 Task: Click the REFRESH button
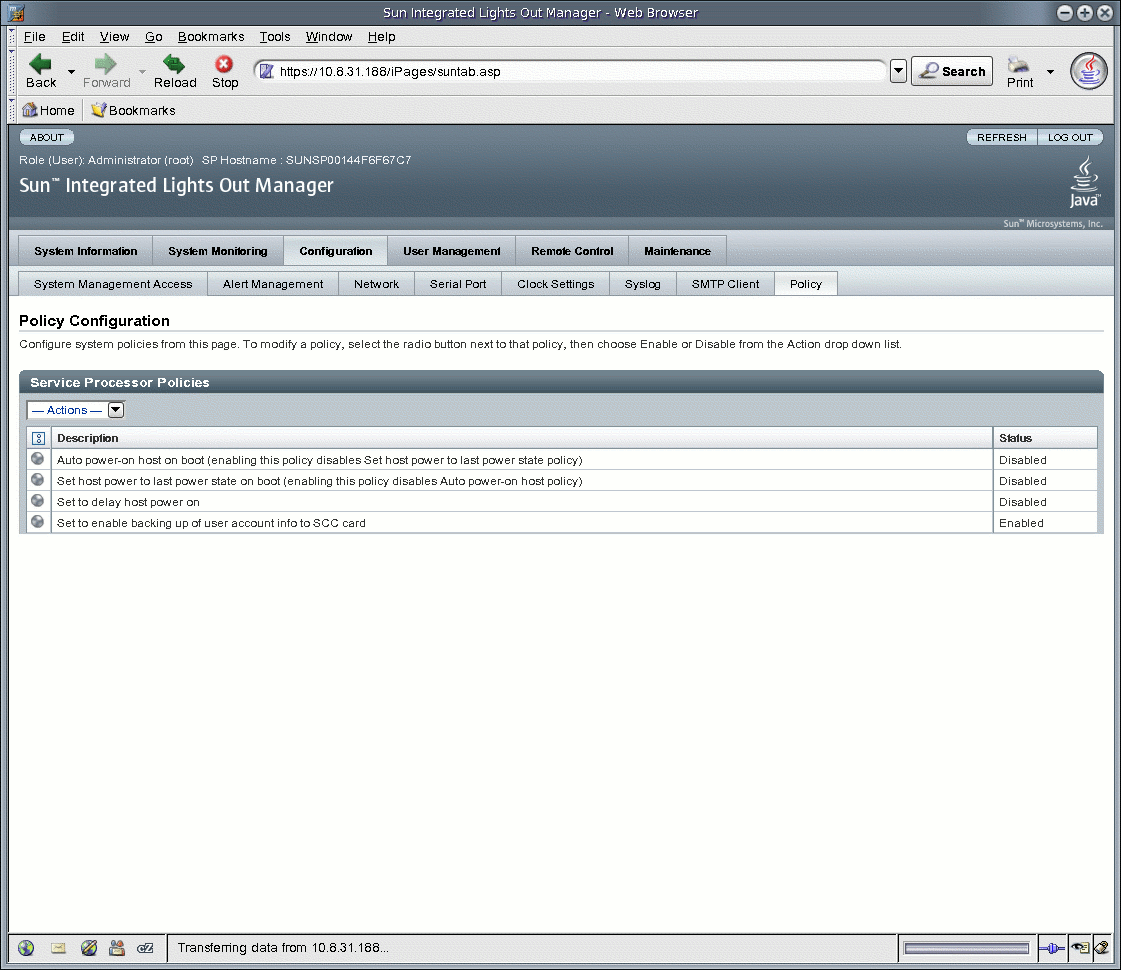(x=1002, y=137)
